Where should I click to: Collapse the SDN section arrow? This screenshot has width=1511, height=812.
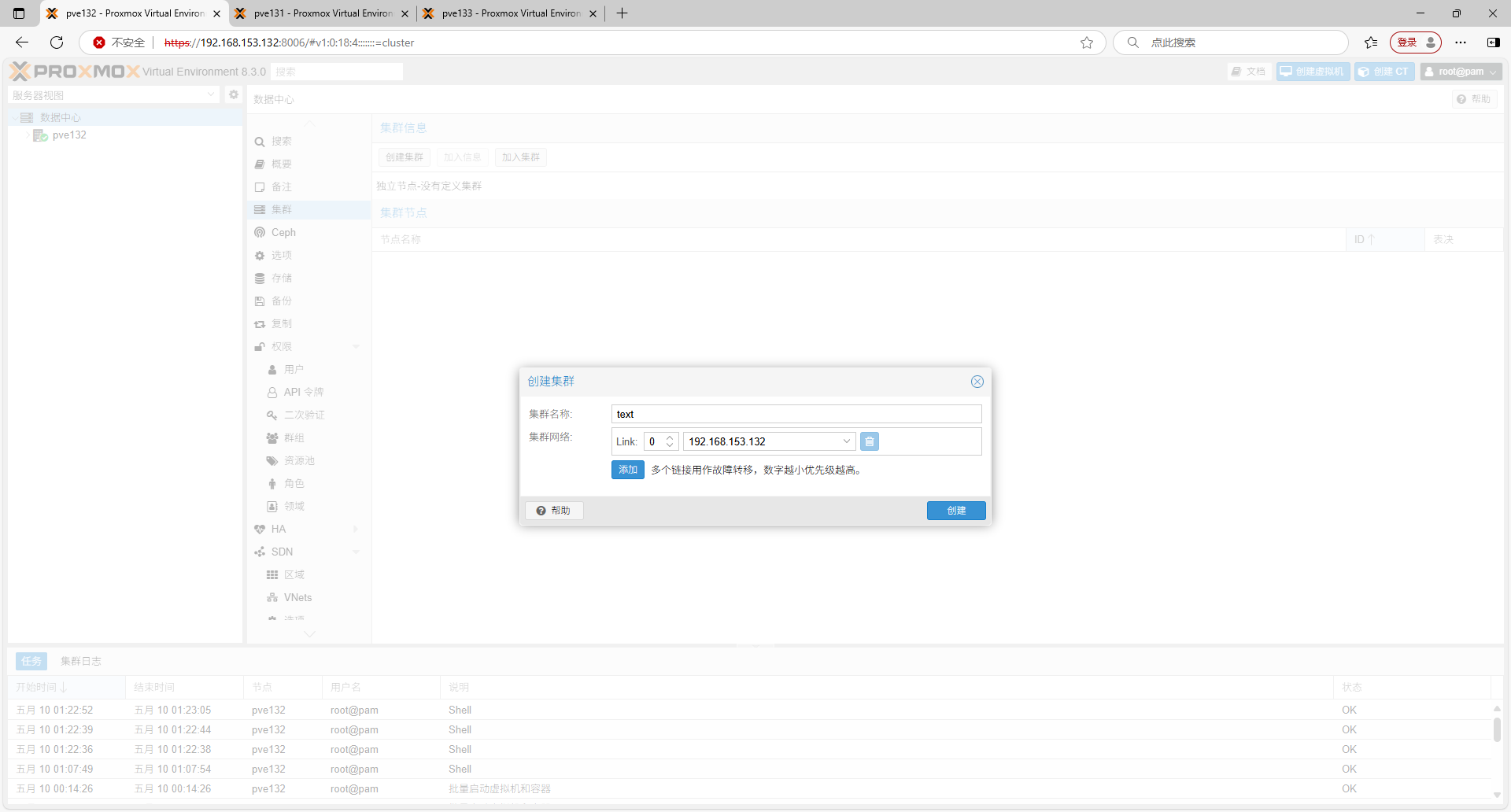(x=356, y=552)
